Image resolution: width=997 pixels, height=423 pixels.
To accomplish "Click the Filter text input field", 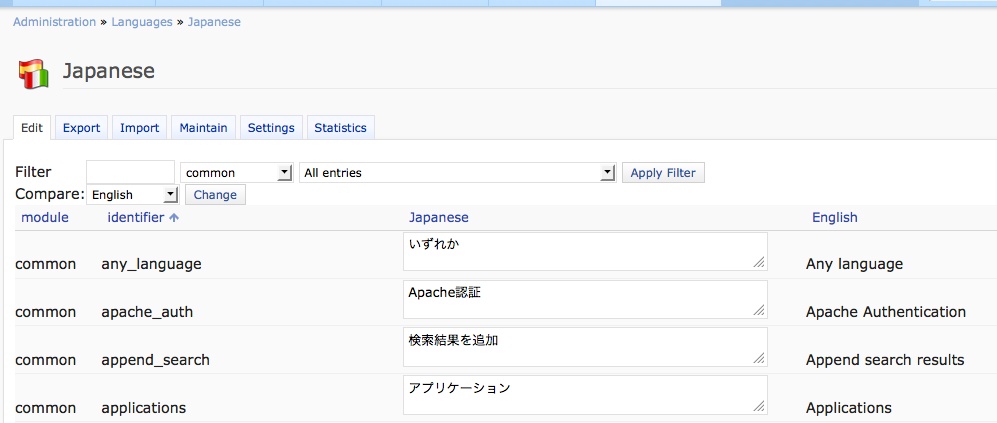I will 130,173.
